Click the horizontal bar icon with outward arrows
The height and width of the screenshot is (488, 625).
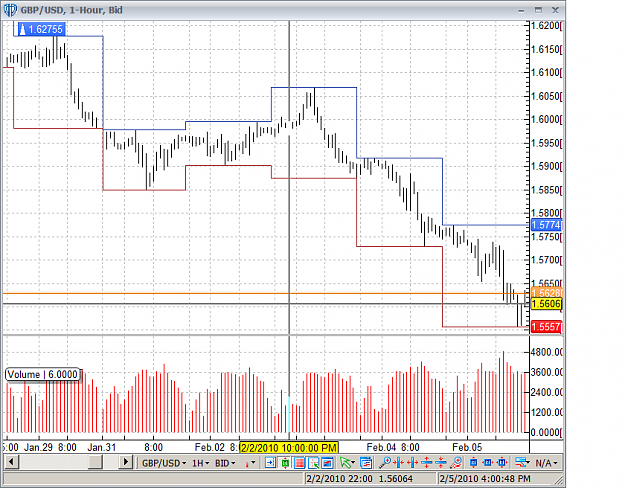[427, 463]
